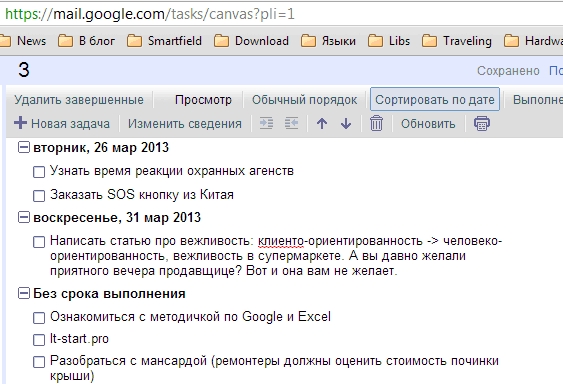Mark Заказать SOS кнопку из Китая done
Viewport: 563px width, 384px height.
pyautogui.click(x=39, y=196)
